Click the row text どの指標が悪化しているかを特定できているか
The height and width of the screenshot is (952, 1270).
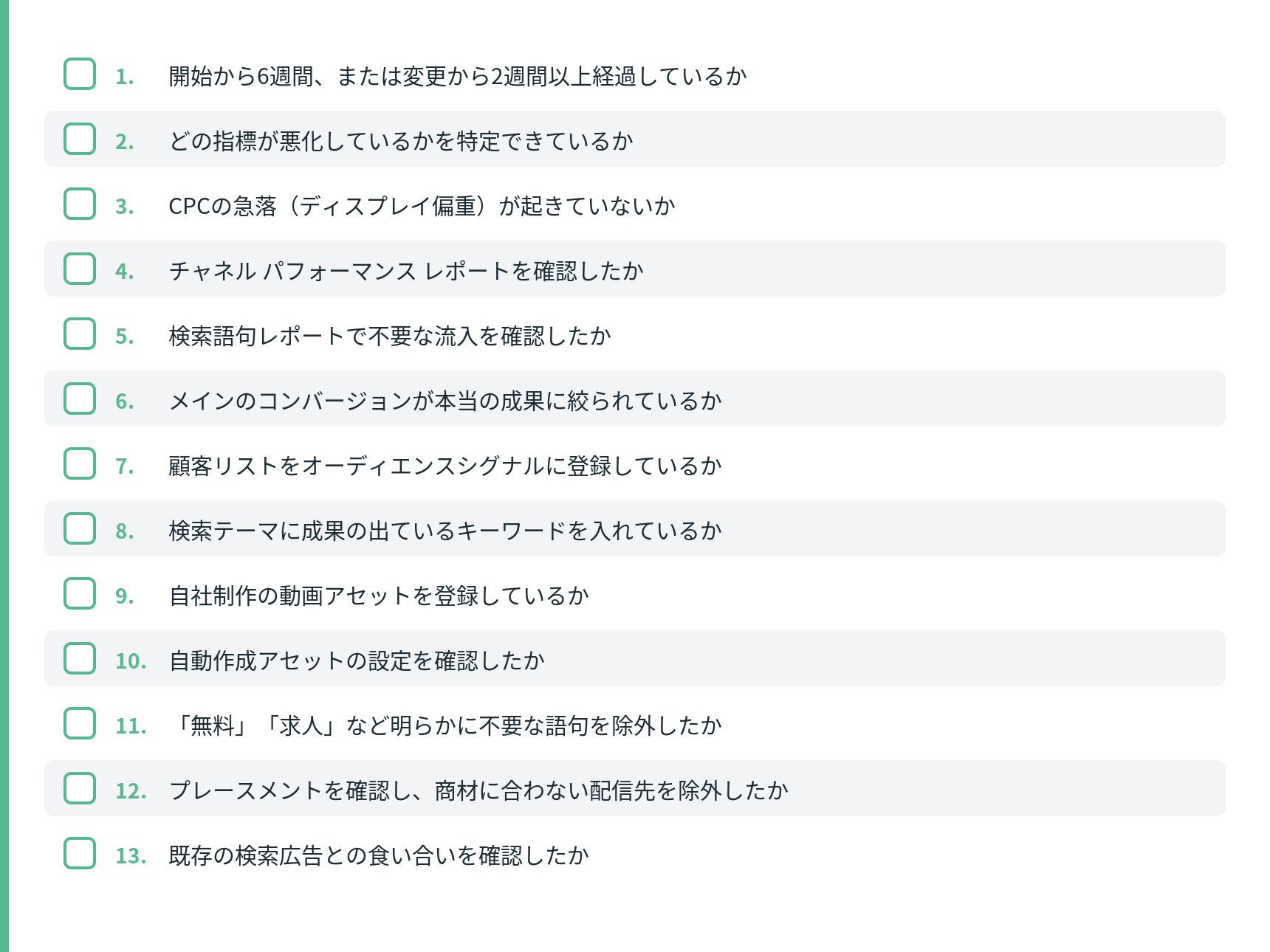(x=401, y=141)
